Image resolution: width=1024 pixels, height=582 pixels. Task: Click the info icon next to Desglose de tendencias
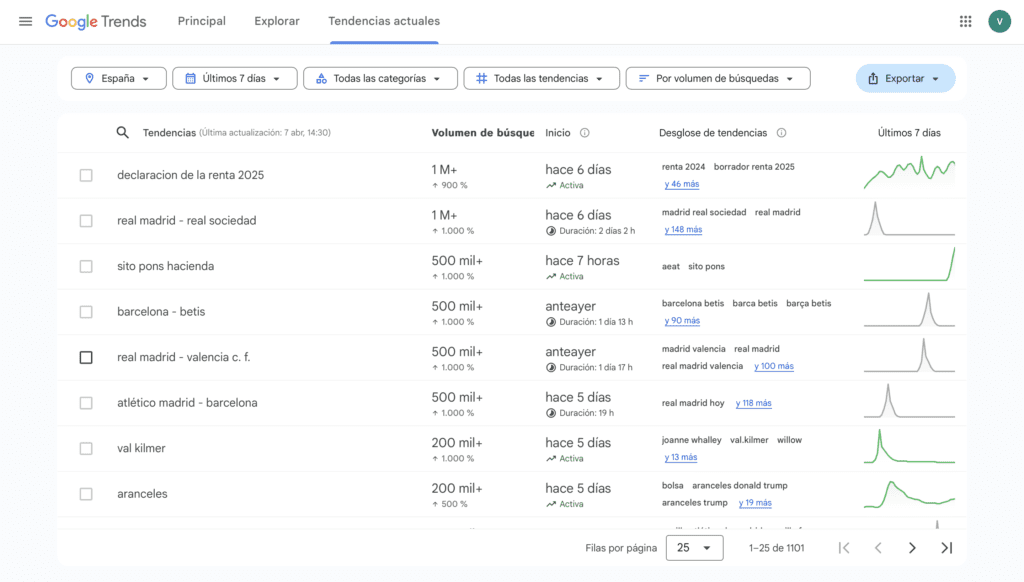point(781,133)
